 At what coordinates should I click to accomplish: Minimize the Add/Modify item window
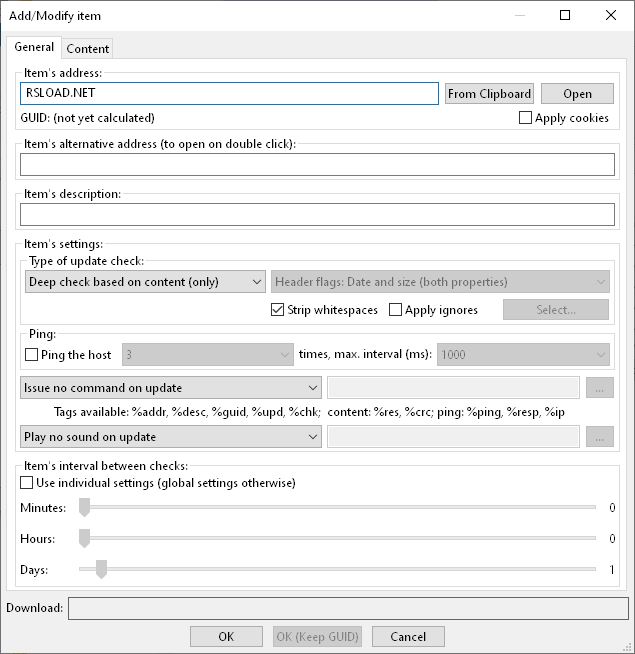[519, 15]
